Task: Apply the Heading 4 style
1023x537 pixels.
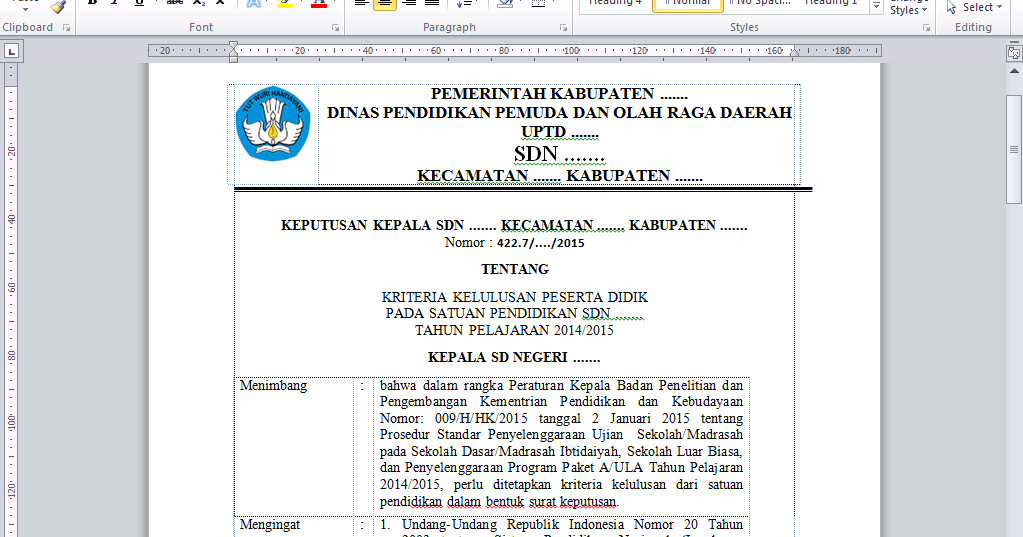Action: point(615,3)
